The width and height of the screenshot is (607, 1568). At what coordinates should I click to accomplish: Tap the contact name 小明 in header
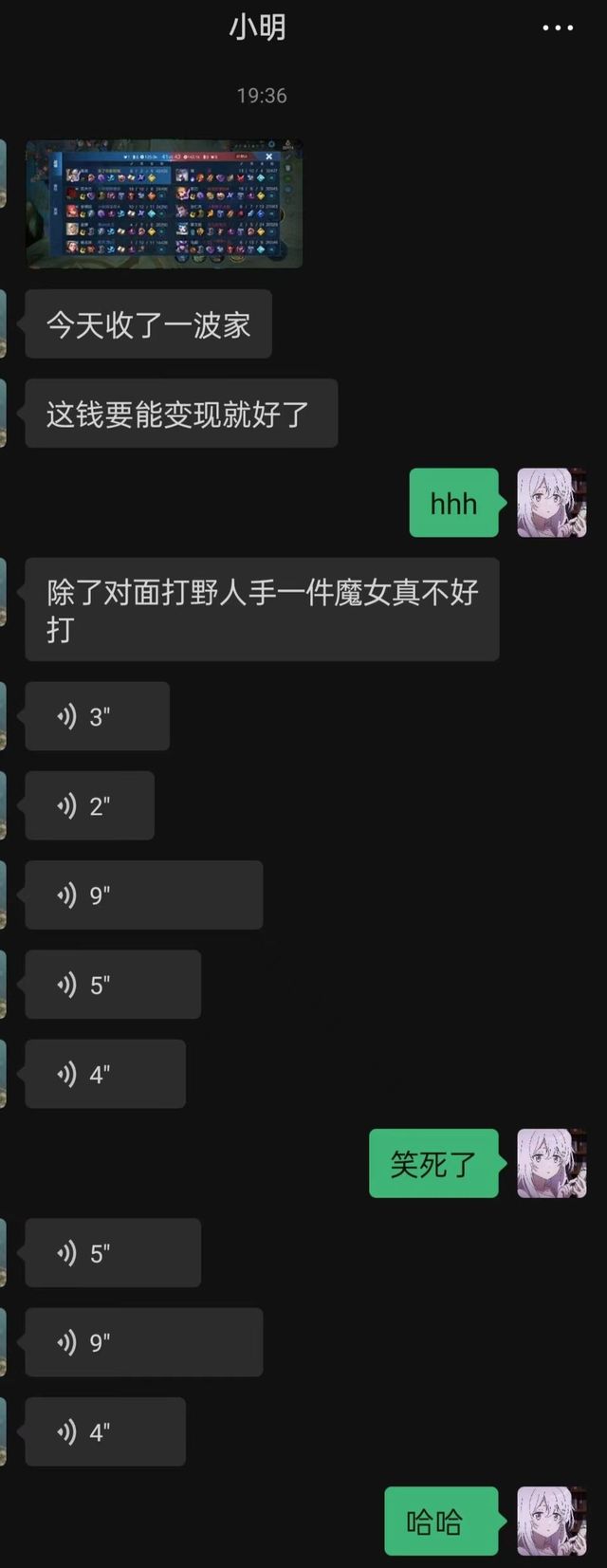[257, 28]
